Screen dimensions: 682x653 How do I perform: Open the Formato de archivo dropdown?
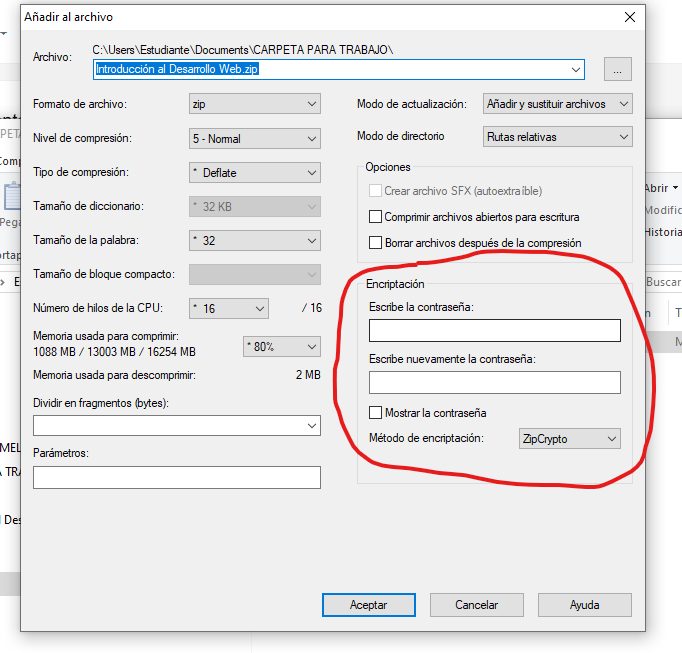(255, 104)
